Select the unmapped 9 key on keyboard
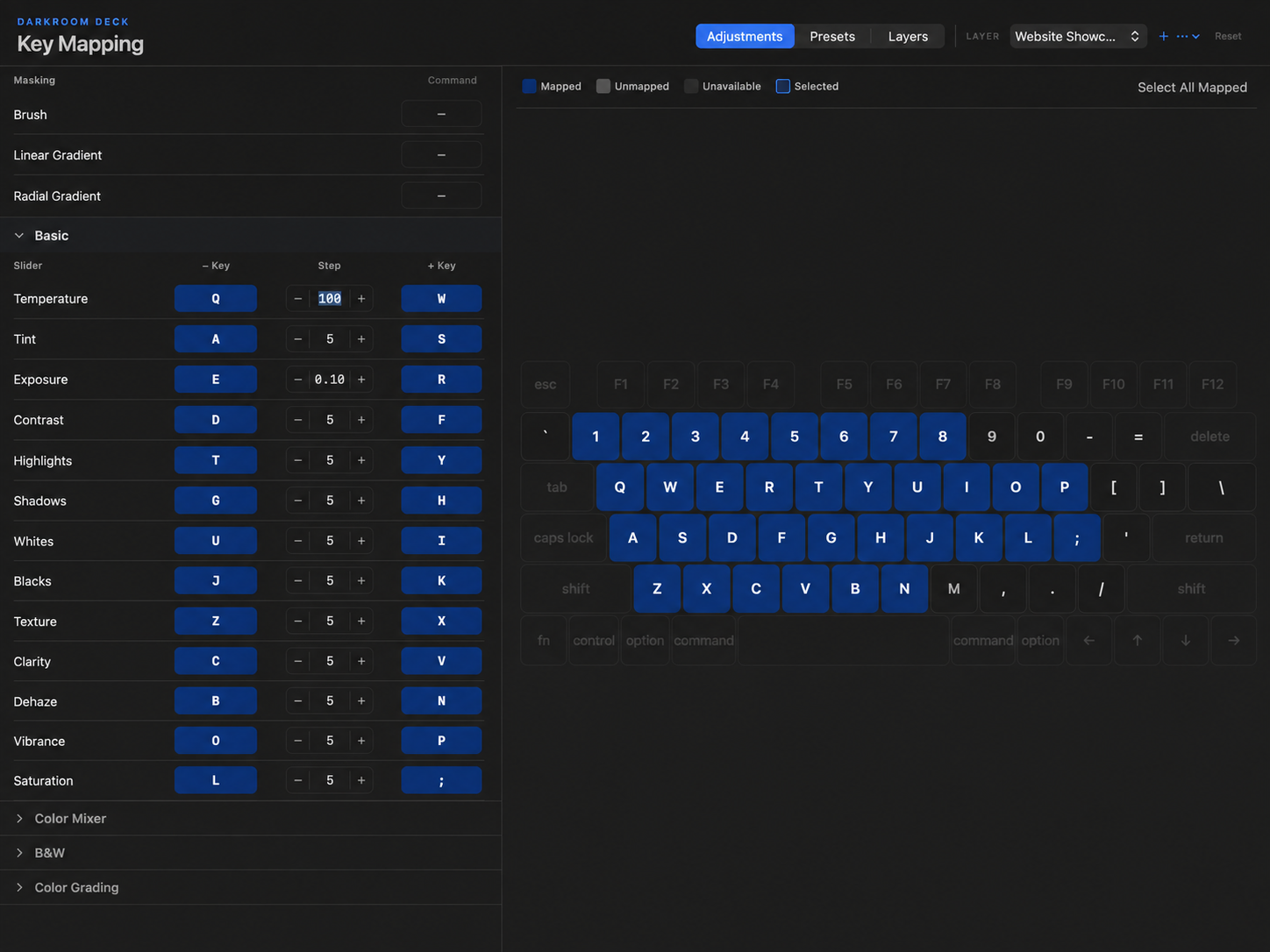1270x952 pixels. click(992, 437)
